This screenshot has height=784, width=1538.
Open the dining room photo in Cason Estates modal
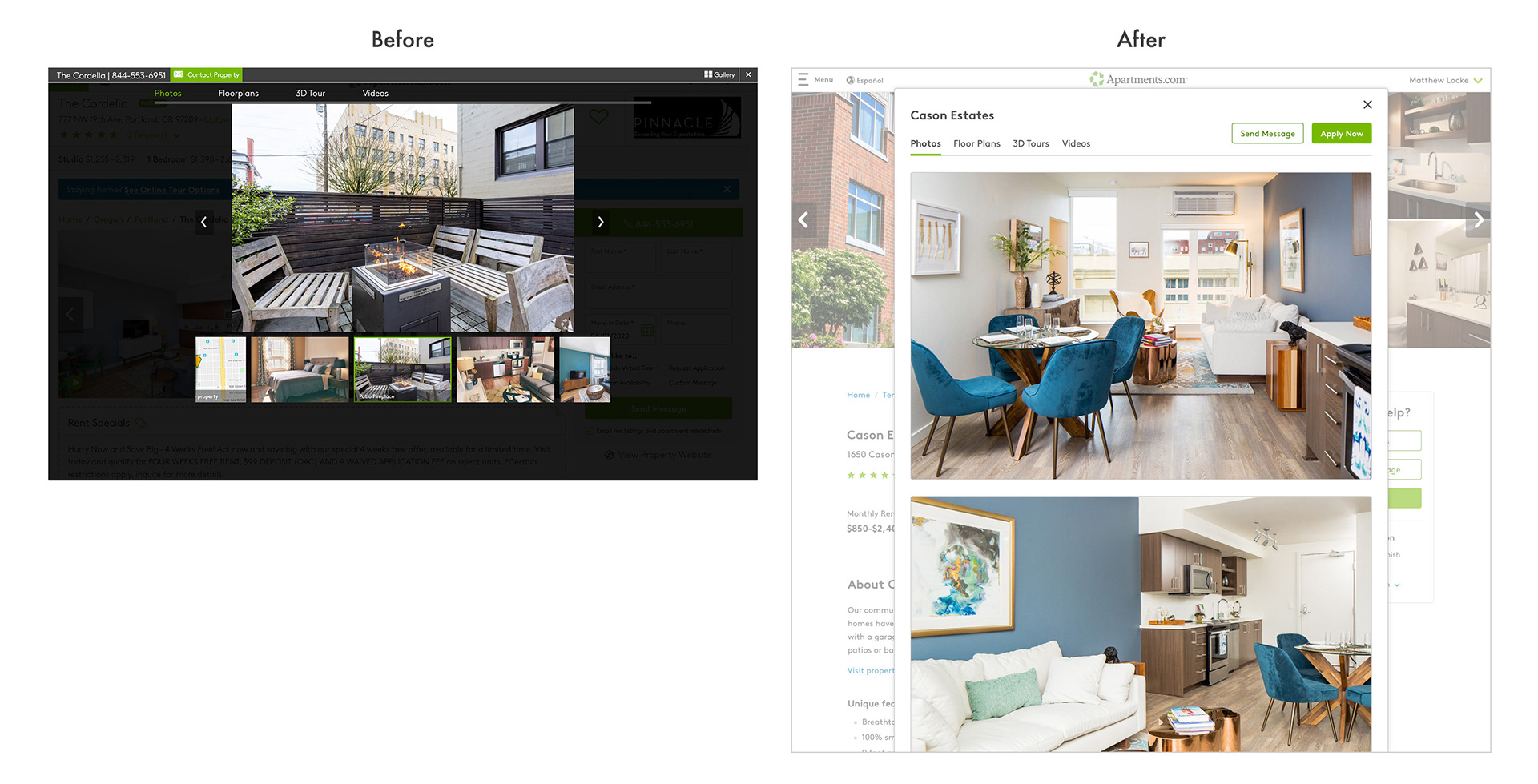tap(1141, 326)
